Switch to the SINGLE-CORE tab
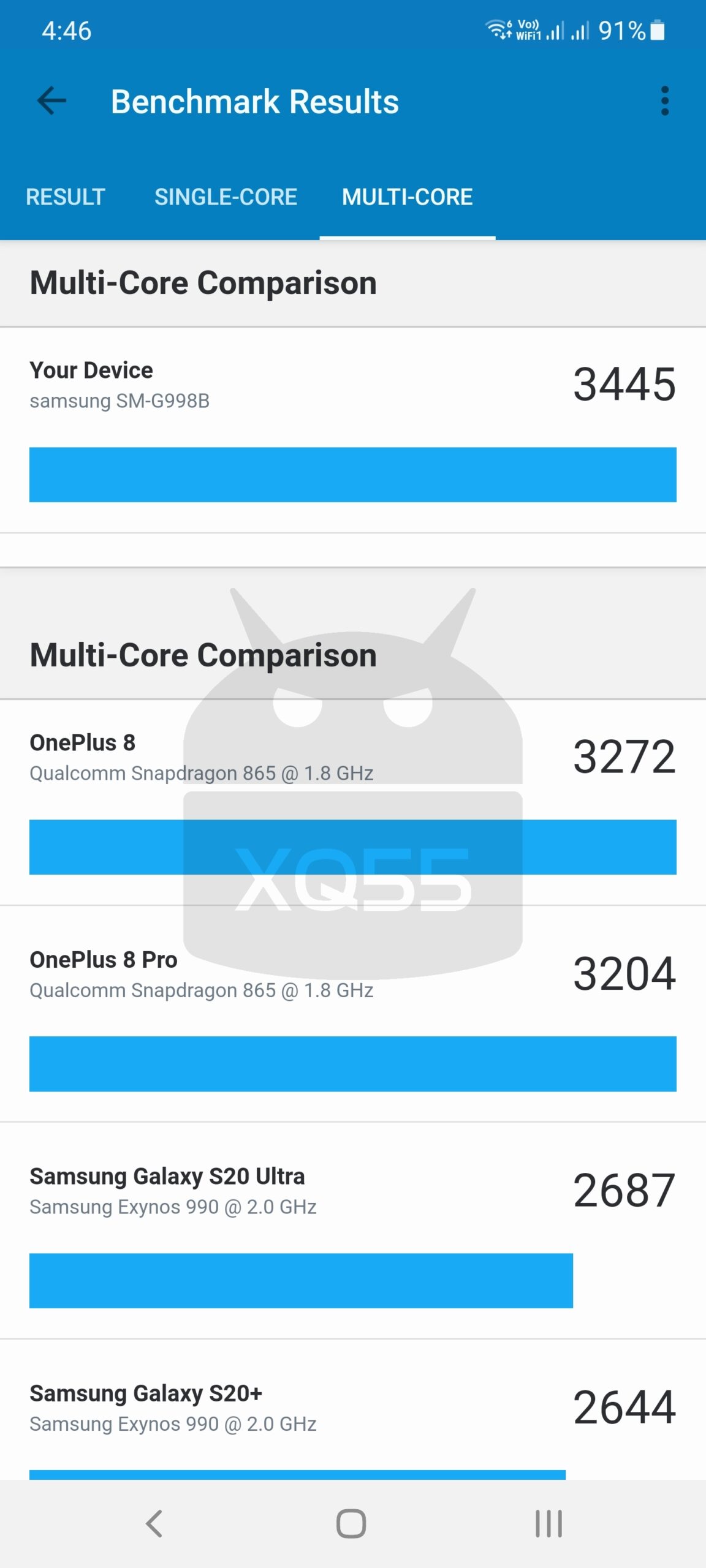This screenshot has width=706, height=1568. click(226, 197)
